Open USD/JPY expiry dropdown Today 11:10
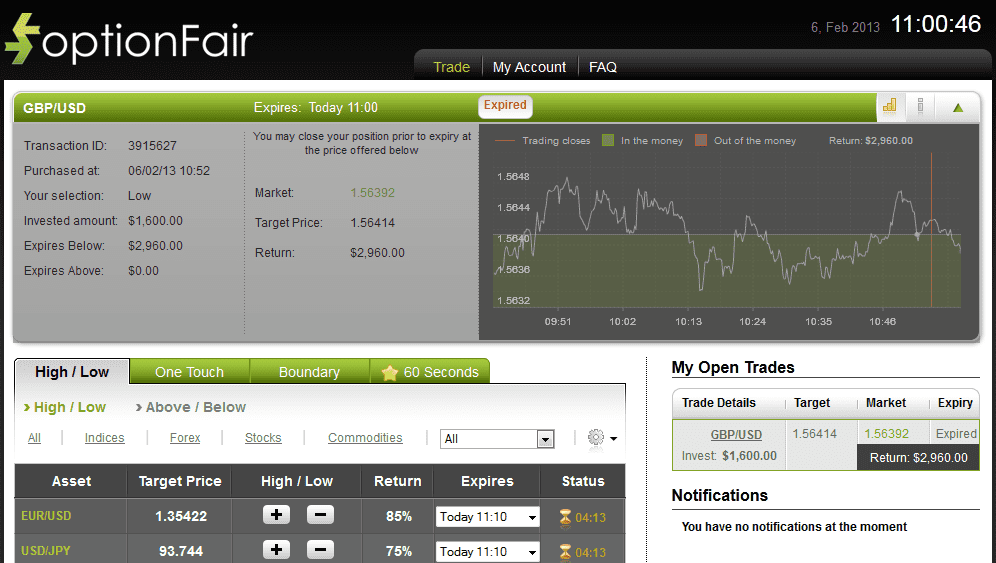 click(x=487, y=552)
